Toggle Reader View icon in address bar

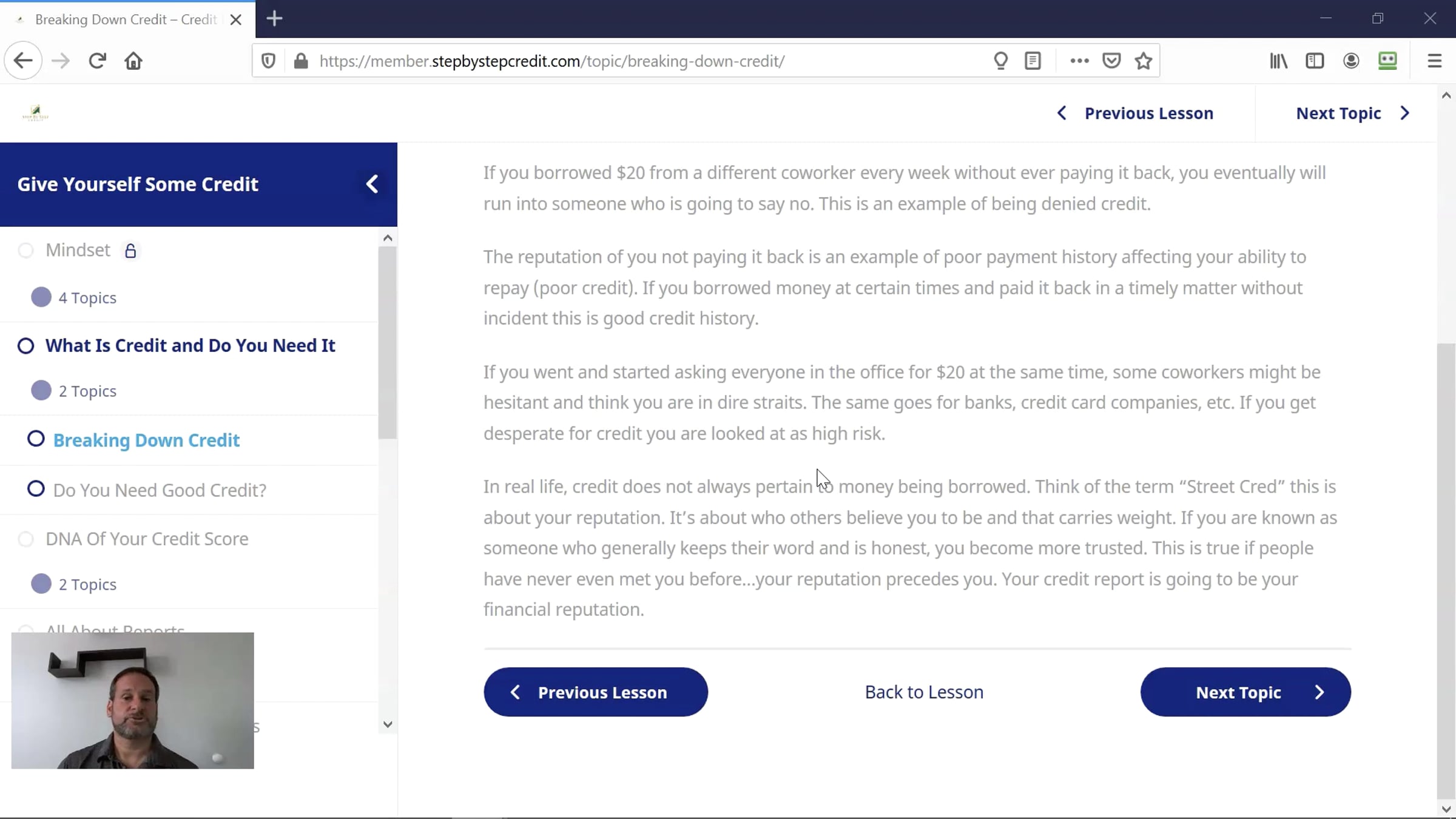(1033, 61)
